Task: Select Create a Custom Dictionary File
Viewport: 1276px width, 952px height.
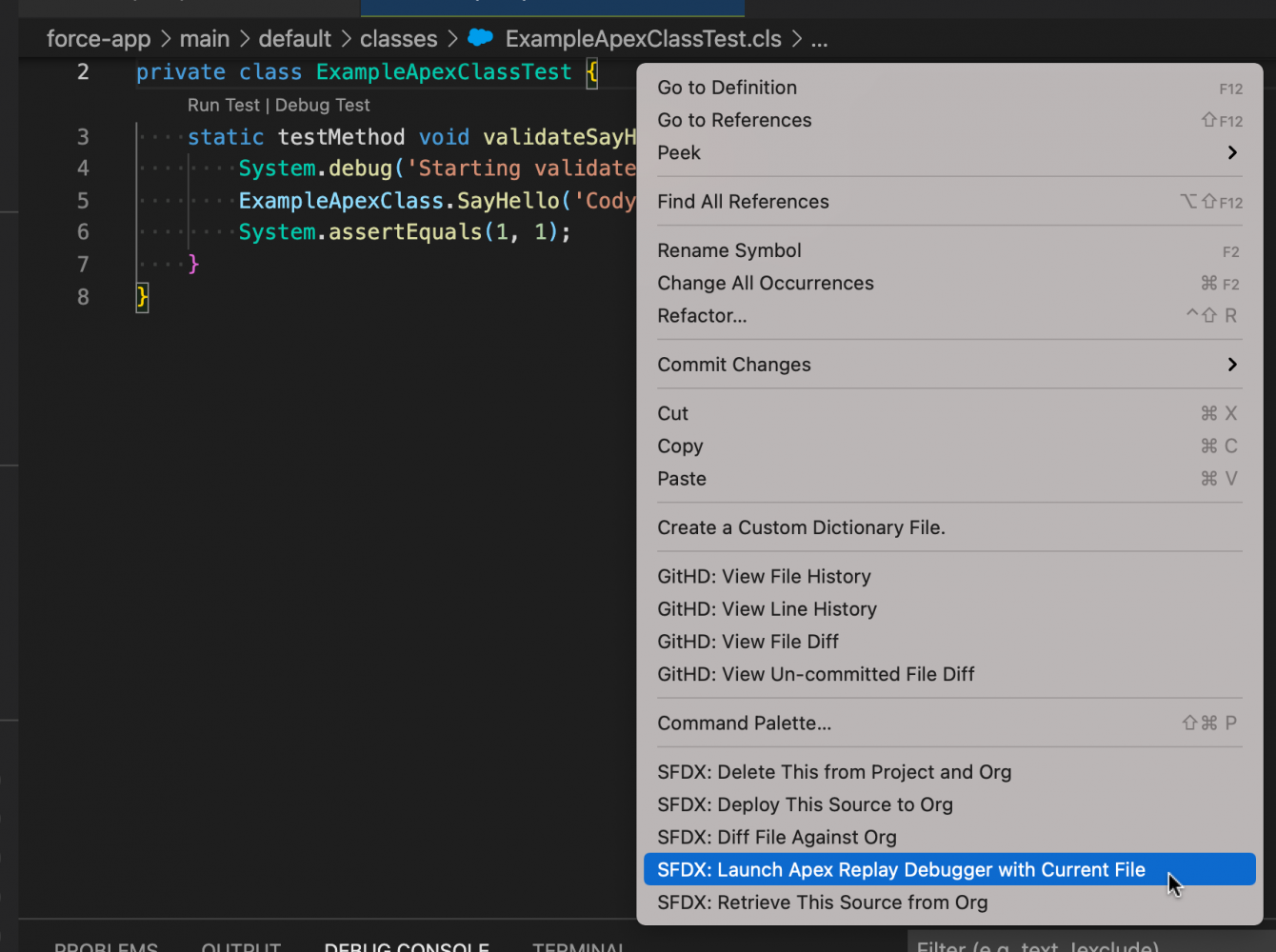Action: [949, 527]
